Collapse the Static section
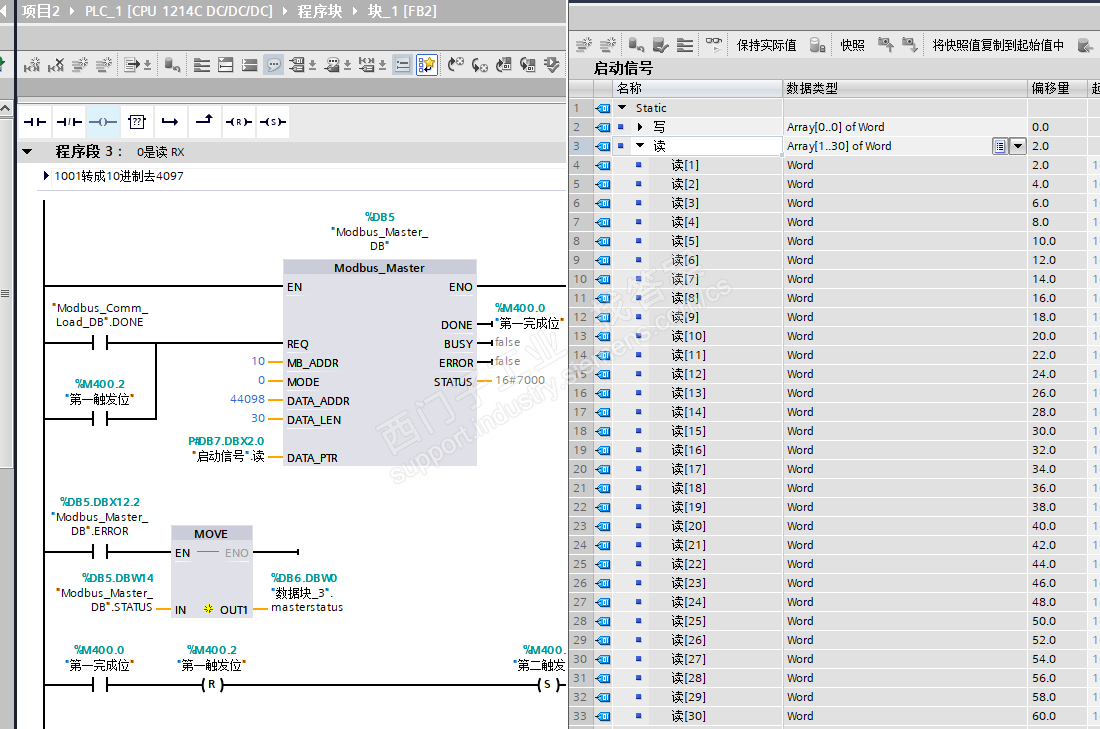 click(x=622, y=108)
